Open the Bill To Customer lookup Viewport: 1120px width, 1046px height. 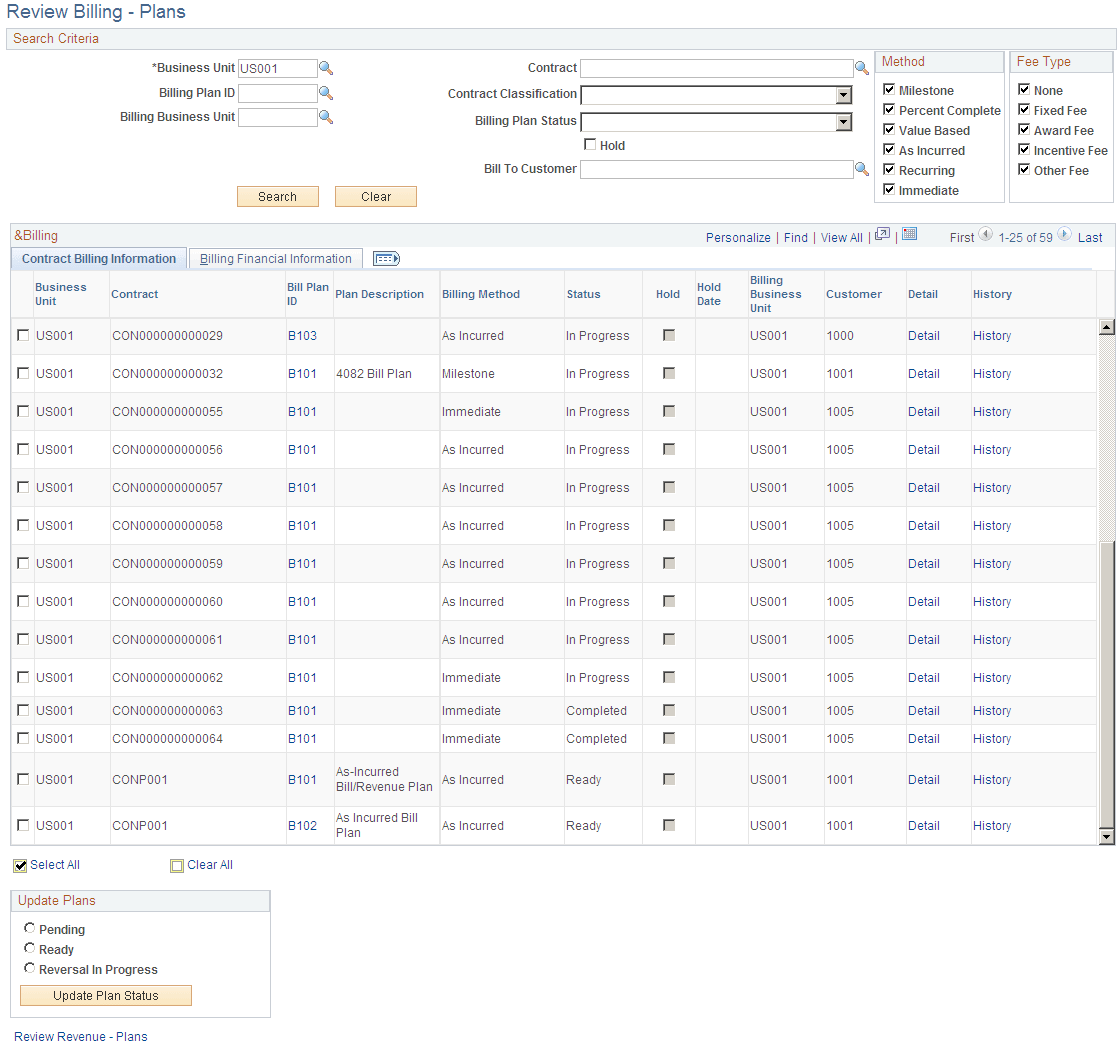coord(862,169)
